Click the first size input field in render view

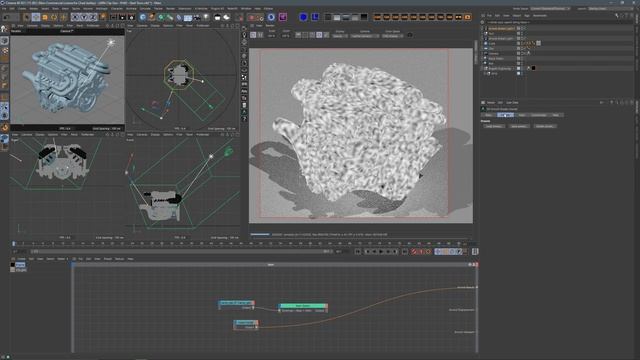point(271,36)
